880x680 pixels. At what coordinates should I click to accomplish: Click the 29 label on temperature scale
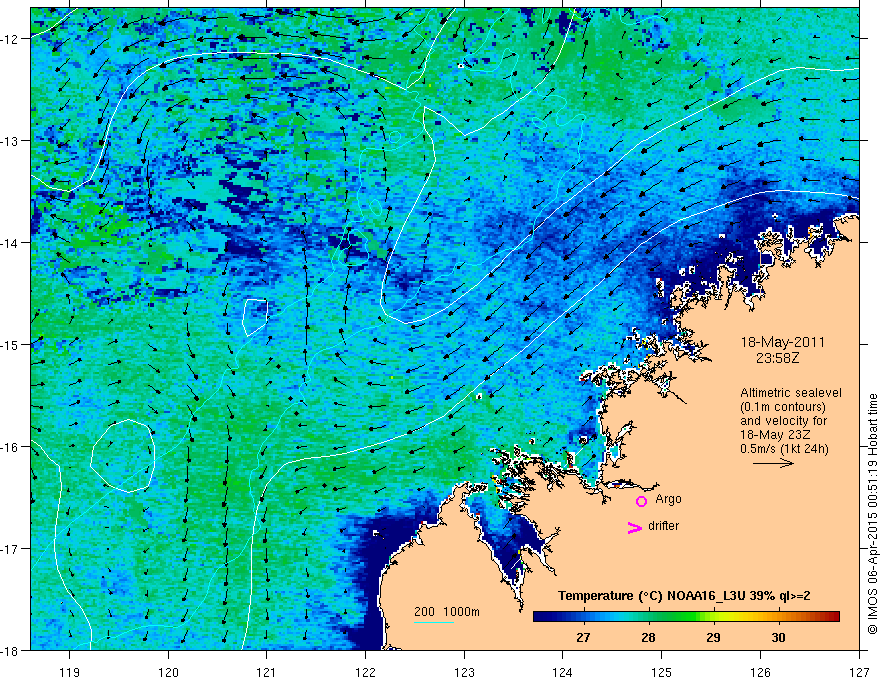pyautogui.click(x=713, y=637)
